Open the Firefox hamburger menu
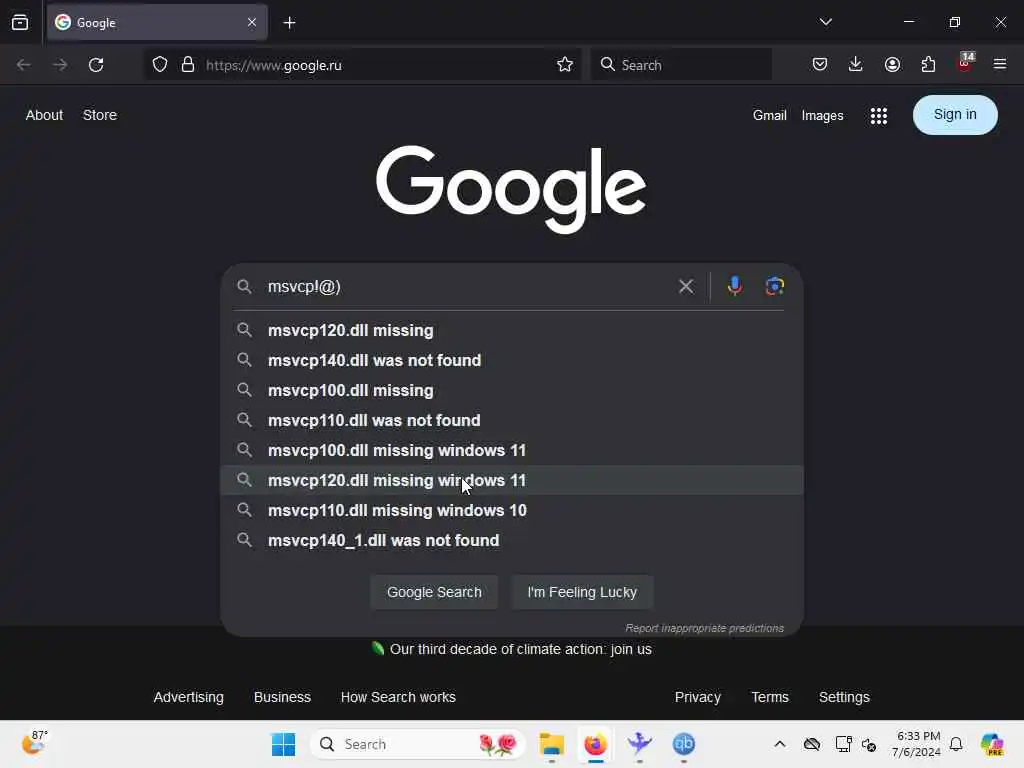The height and width of the screenshot is (768, 1024). point(1000,65)
